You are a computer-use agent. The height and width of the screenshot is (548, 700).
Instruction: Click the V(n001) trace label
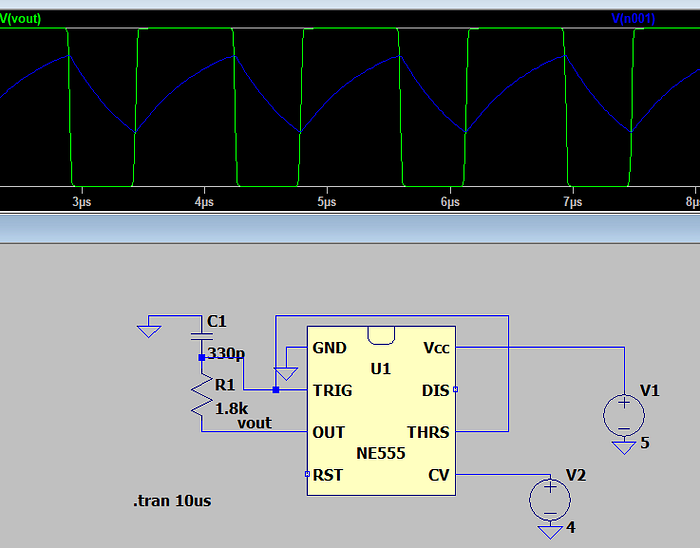[x=632, y=19]
